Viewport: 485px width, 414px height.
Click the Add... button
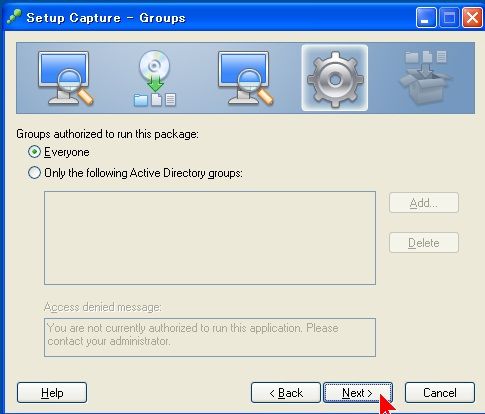[424, 203]
